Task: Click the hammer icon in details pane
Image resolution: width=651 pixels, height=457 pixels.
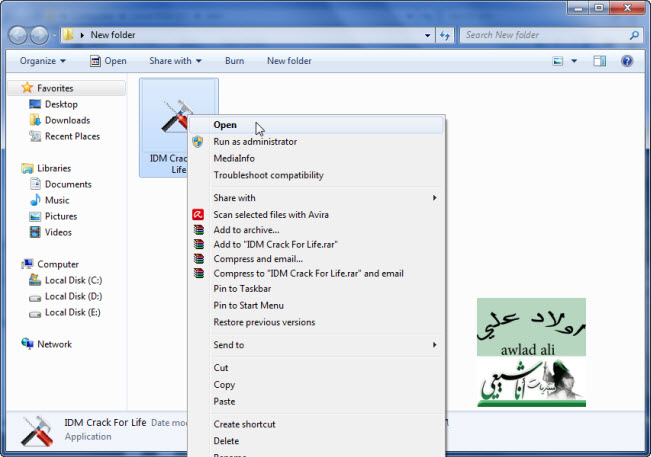Action: pos(37,432)
